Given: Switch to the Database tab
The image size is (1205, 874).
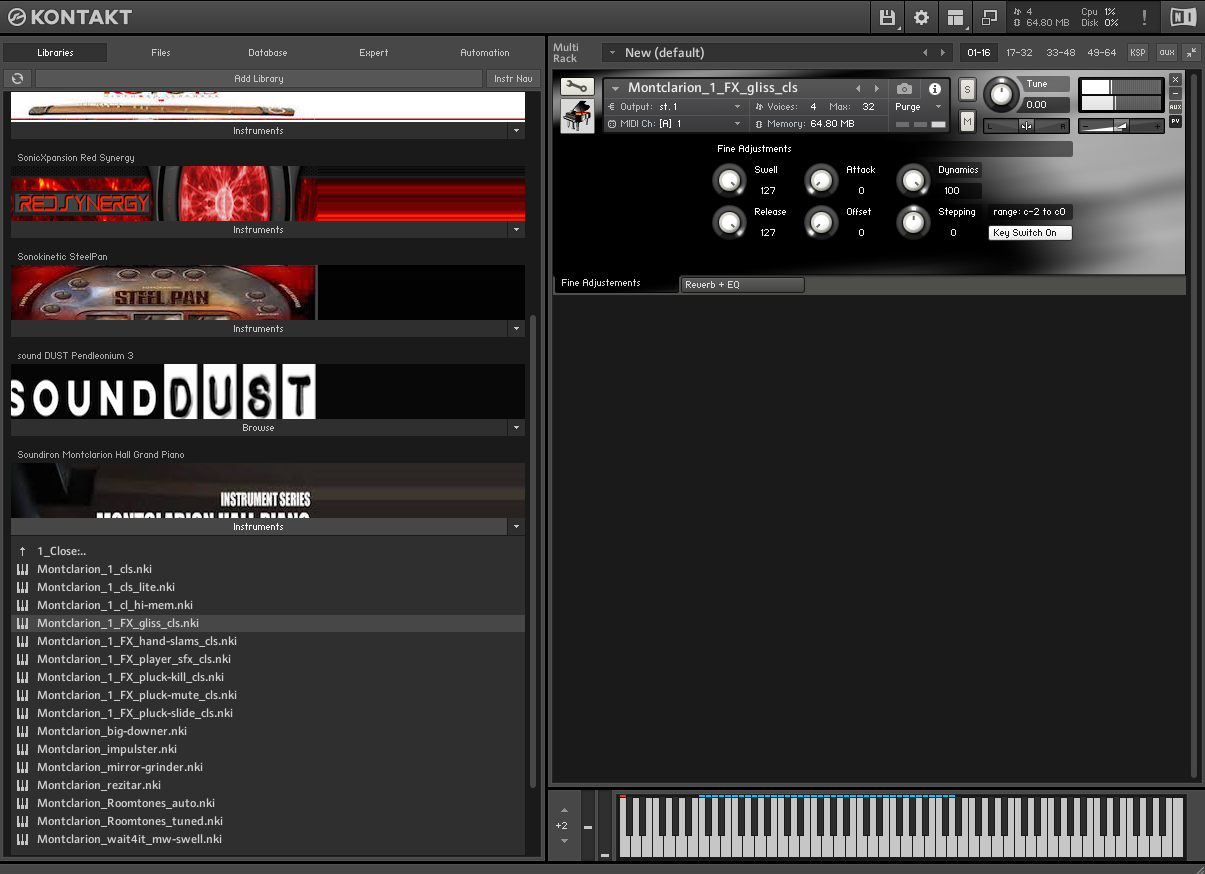Looking at the screenshot, I should pyautogui.click(x=268, y=52).
